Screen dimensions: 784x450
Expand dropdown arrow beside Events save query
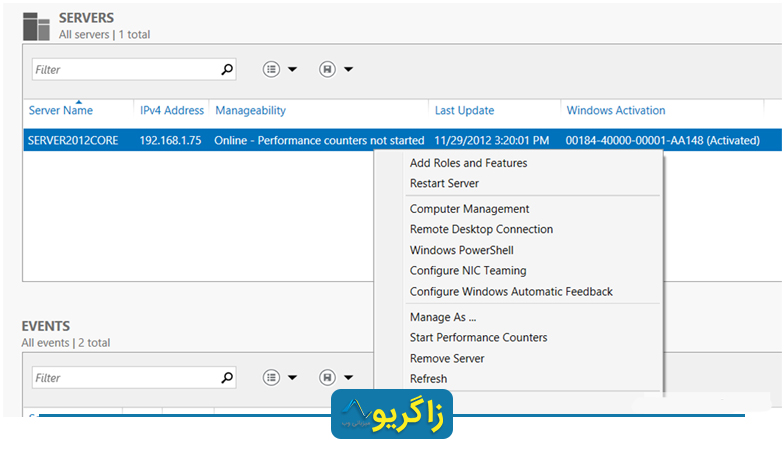(x=348, y=378)
